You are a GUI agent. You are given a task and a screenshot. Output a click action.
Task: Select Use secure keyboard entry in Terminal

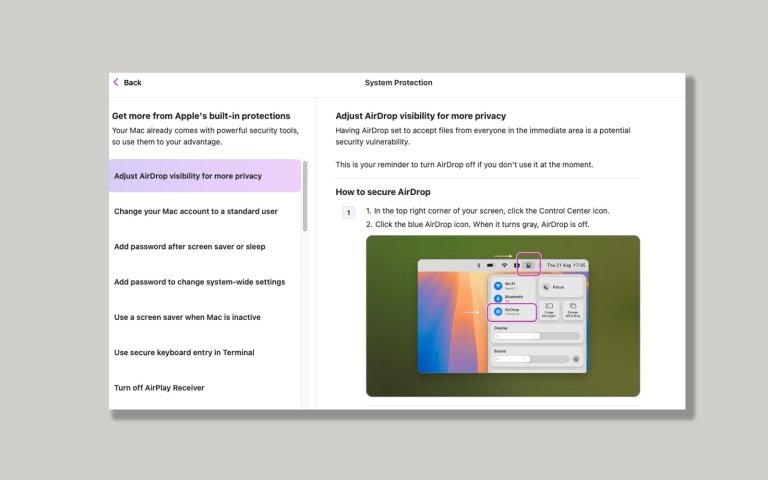tap(184, 352)
